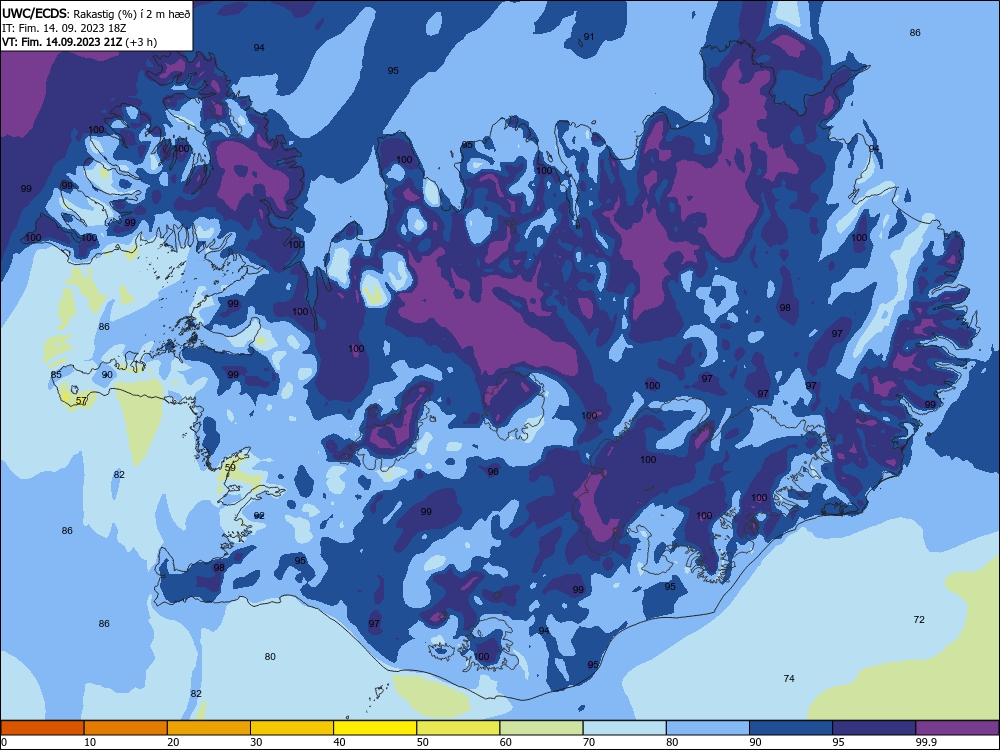Click the title 'UWC/ECDS: Rakastig (%) í 2 m hæð'
The height and width of the screenshot is (750, 1000).
click(96, 13)
